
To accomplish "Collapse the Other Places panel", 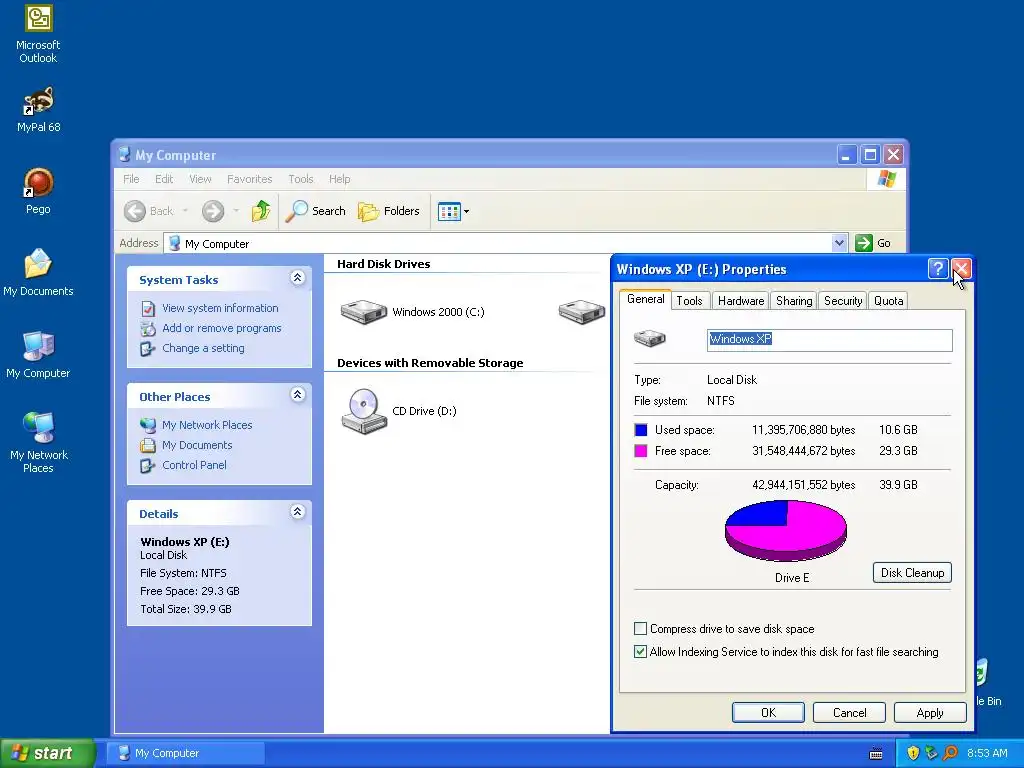I will (x=297, y=394).
